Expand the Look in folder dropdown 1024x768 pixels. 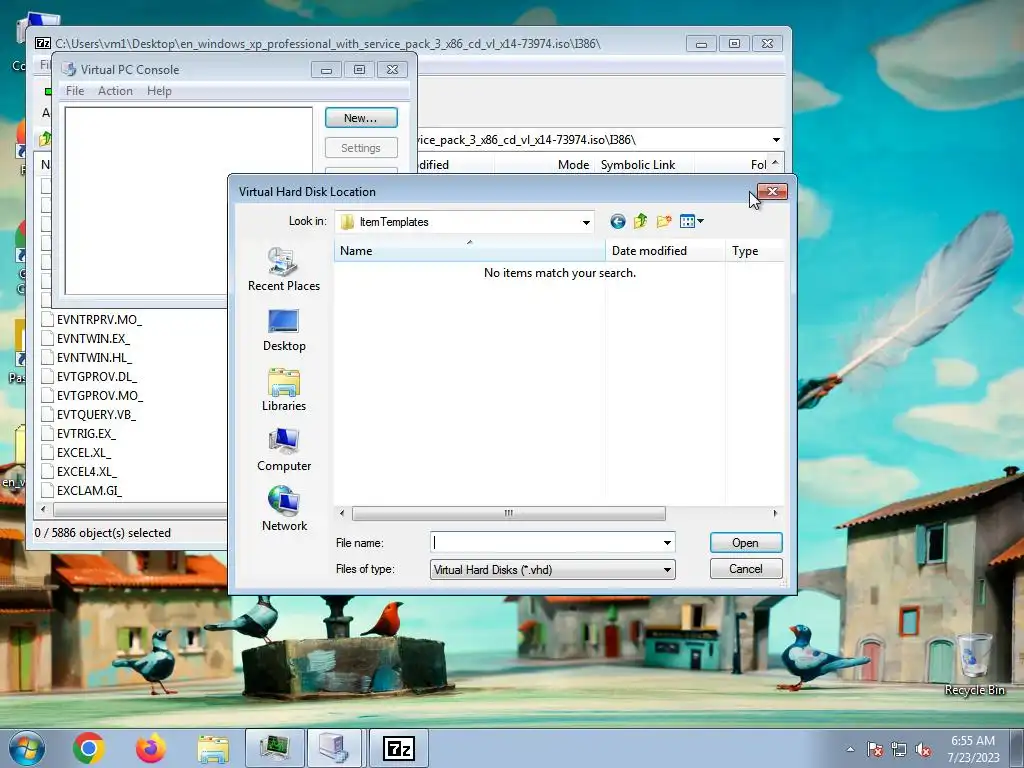[x=586, y=222]
